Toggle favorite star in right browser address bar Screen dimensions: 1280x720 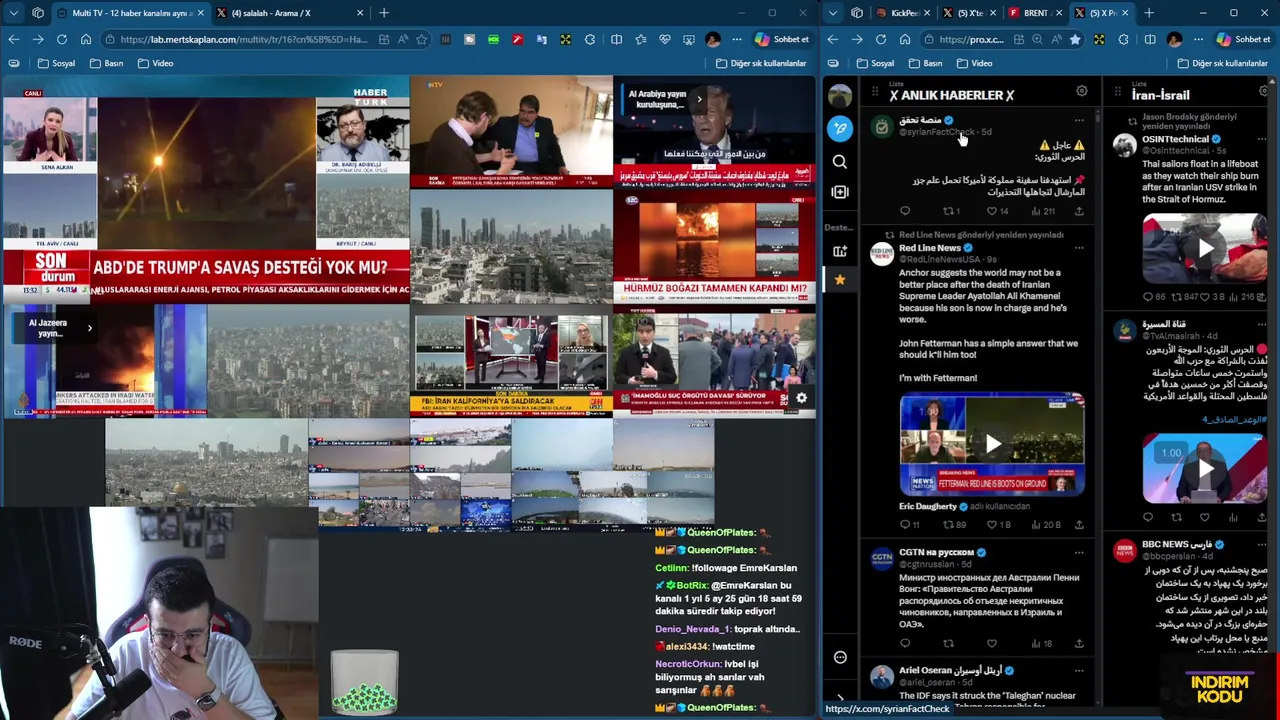click(1074, 39)
